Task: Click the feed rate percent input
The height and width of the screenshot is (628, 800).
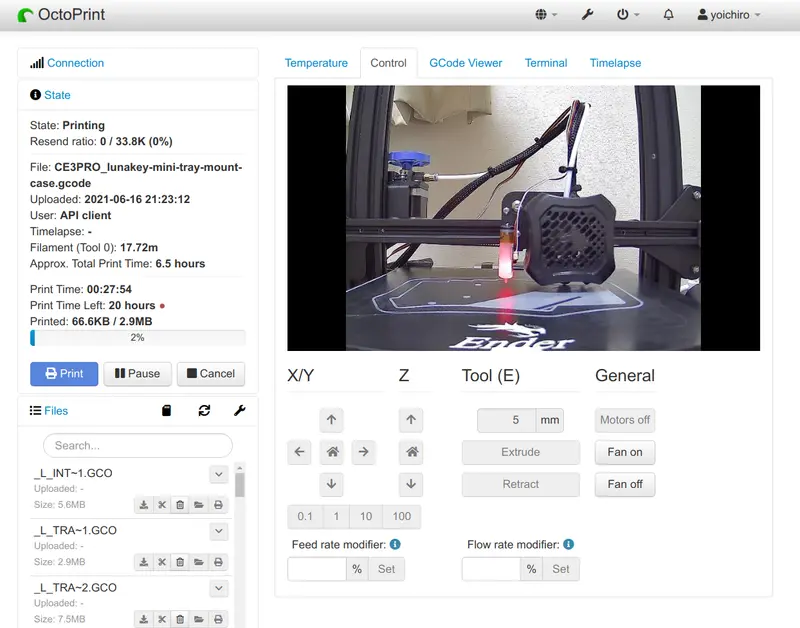Action: click(317, 569)
